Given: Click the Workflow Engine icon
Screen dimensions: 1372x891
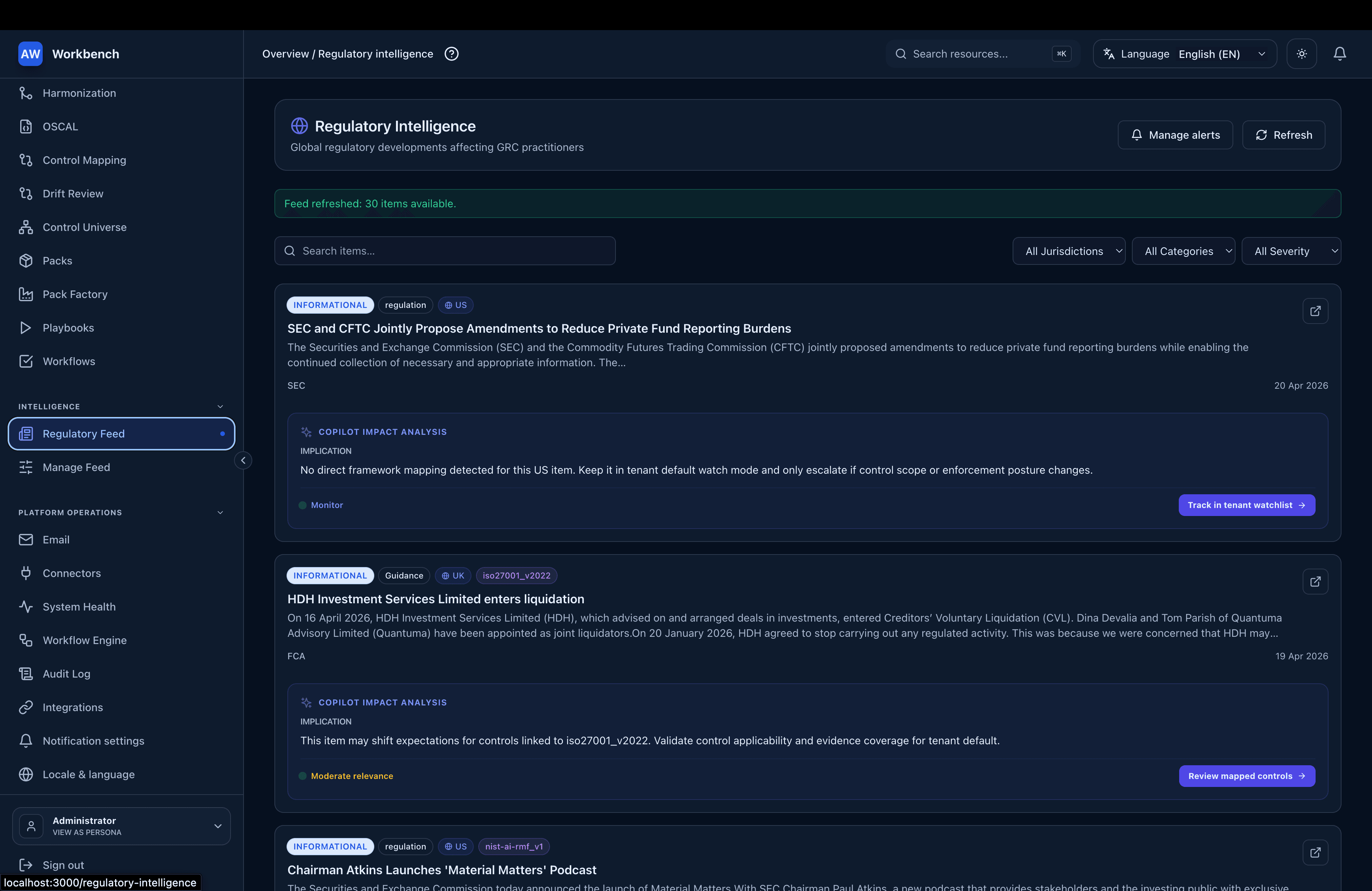Looking at the screenshot, I should coord(26,640).
